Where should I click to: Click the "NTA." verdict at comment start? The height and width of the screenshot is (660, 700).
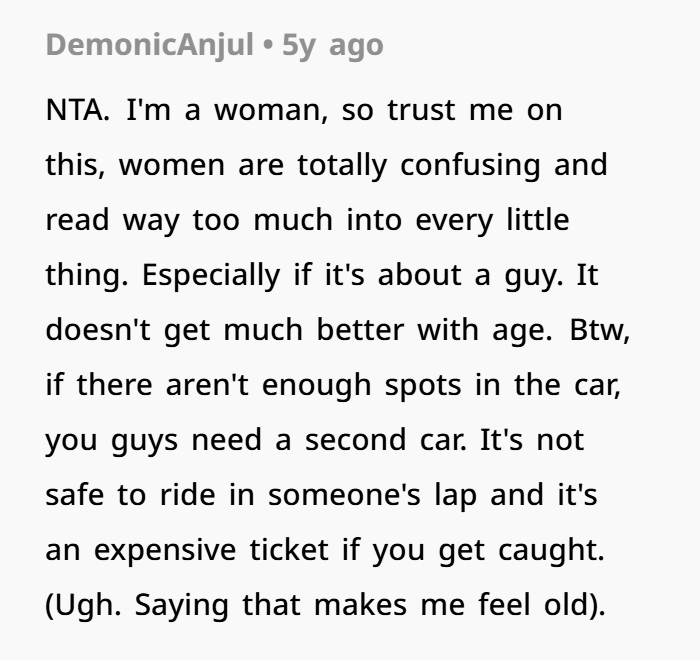click(x=78, y=110)
